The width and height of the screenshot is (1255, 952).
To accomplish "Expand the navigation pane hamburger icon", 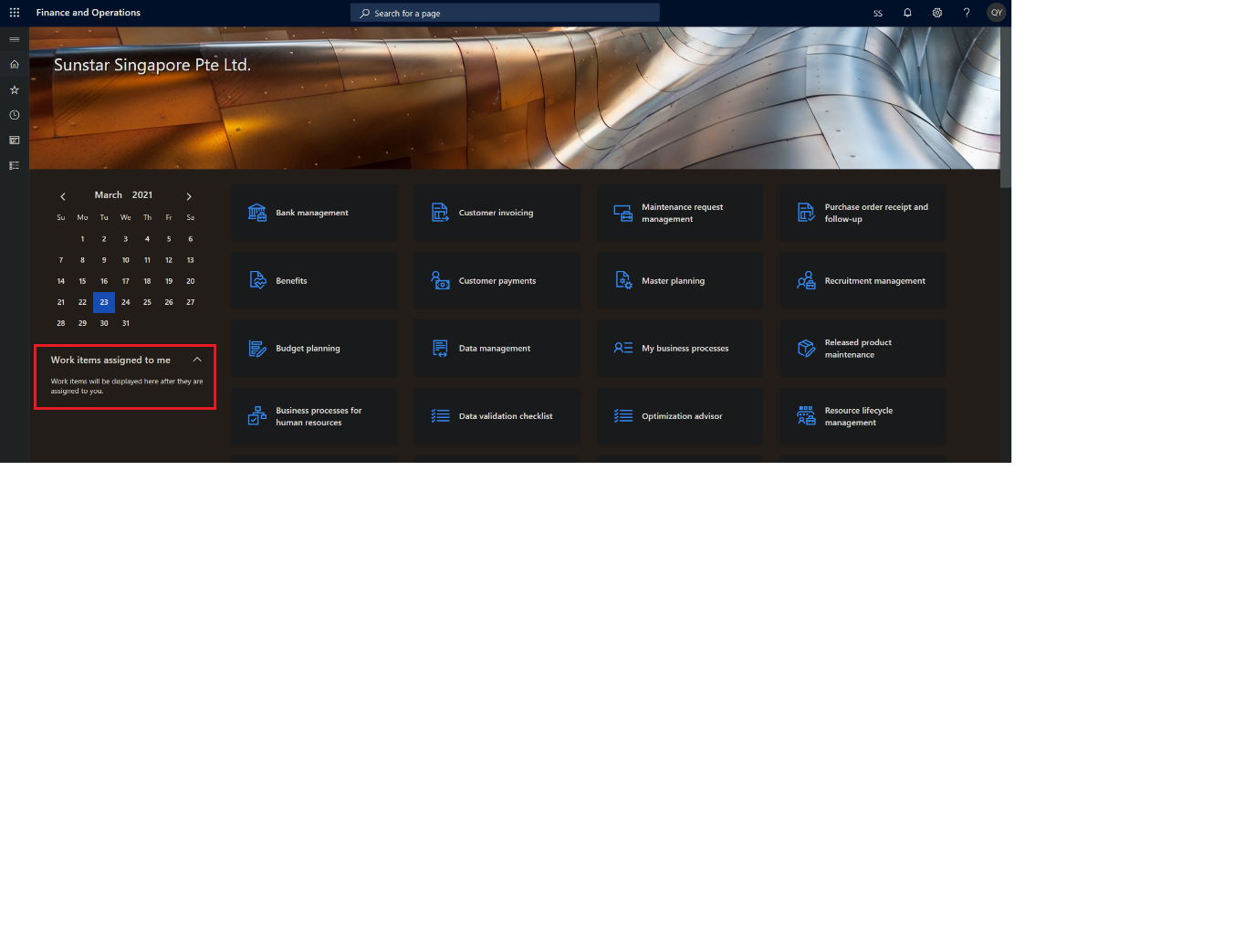I will (15, 39).
